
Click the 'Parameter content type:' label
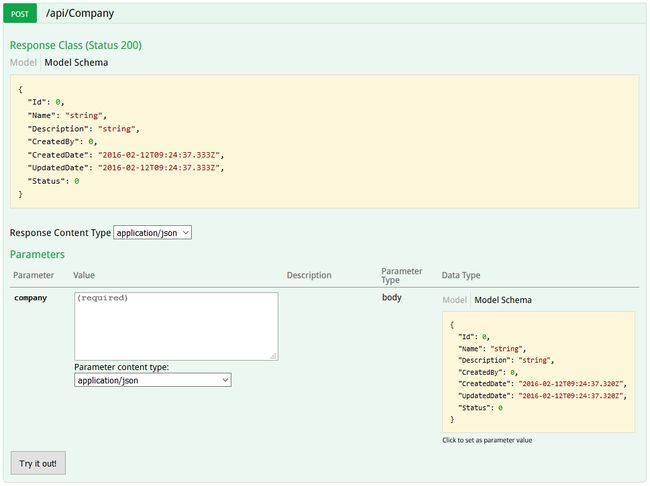click(121, 367)
